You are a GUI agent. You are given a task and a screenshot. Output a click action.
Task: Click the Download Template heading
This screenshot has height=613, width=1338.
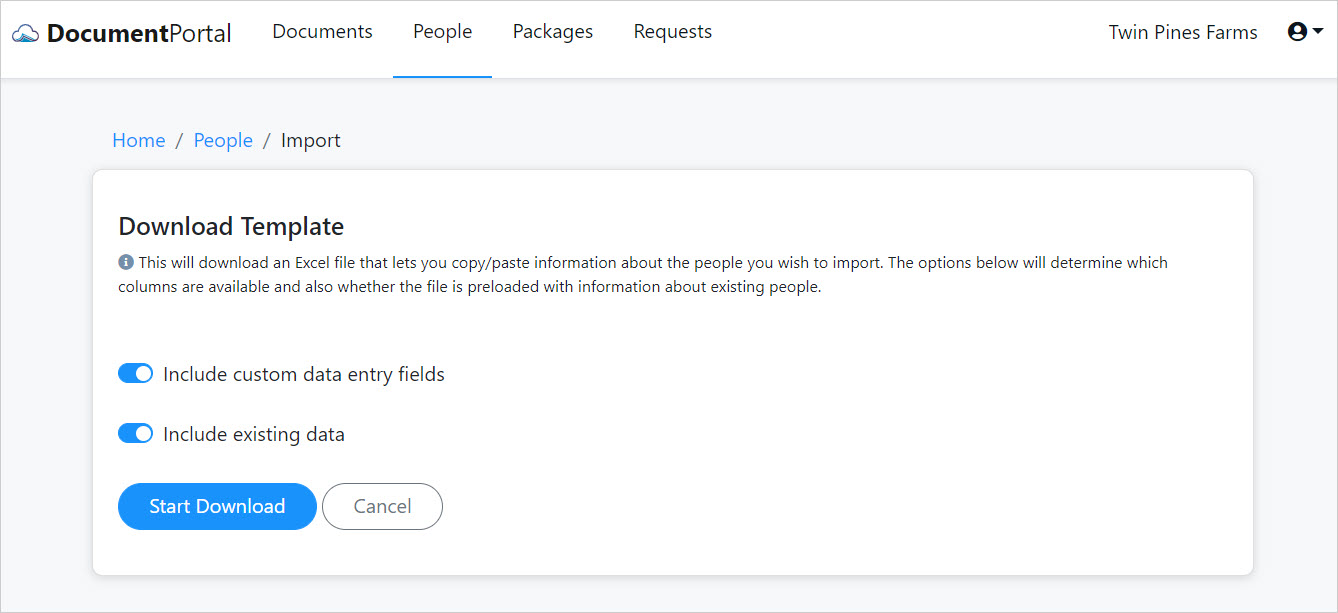pos(231,226)
